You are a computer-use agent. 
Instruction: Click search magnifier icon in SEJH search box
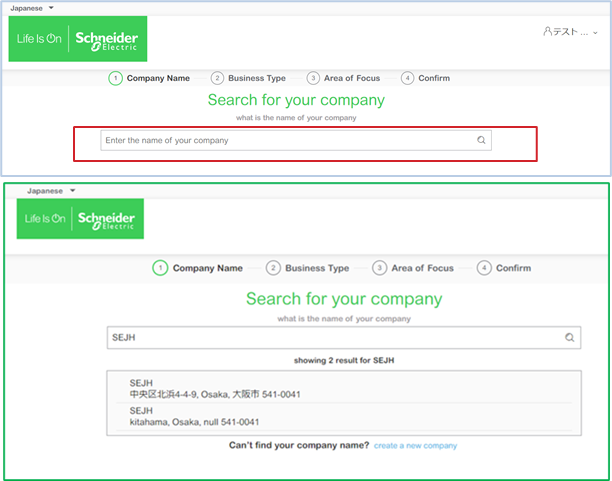(569, 337)
